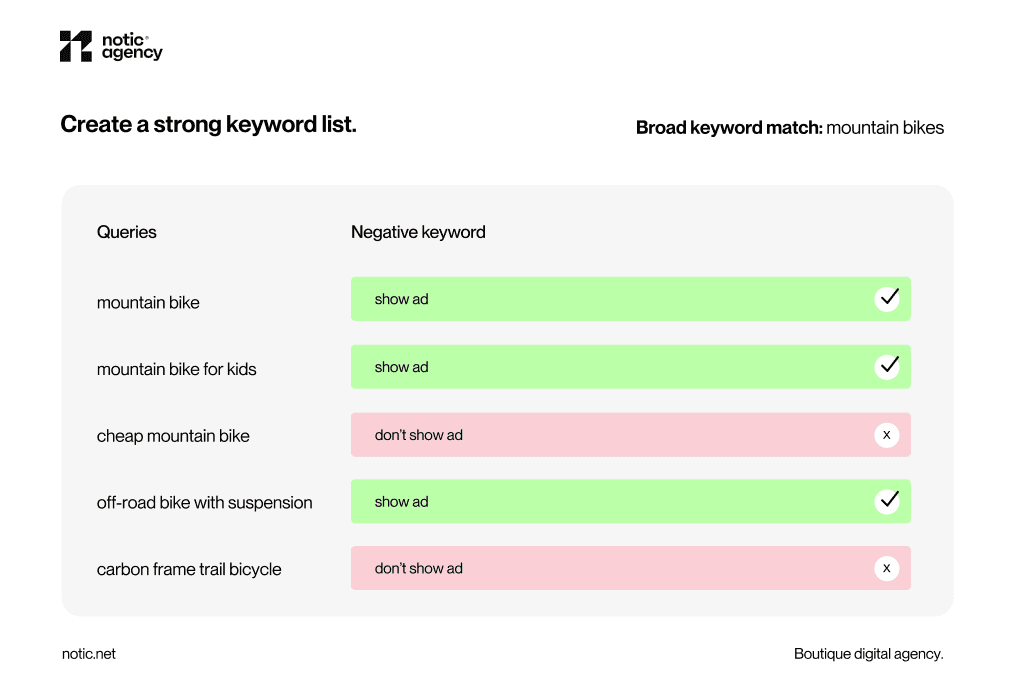
Task: Click the X icon for carbon frame trail bicycle
Action: pos(887,569)
